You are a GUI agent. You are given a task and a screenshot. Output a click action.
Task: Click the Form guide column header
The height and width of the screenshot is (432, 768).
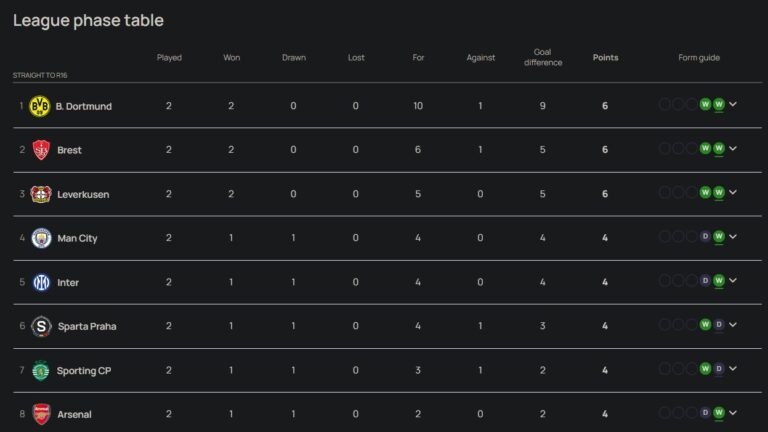pos(699,58)
